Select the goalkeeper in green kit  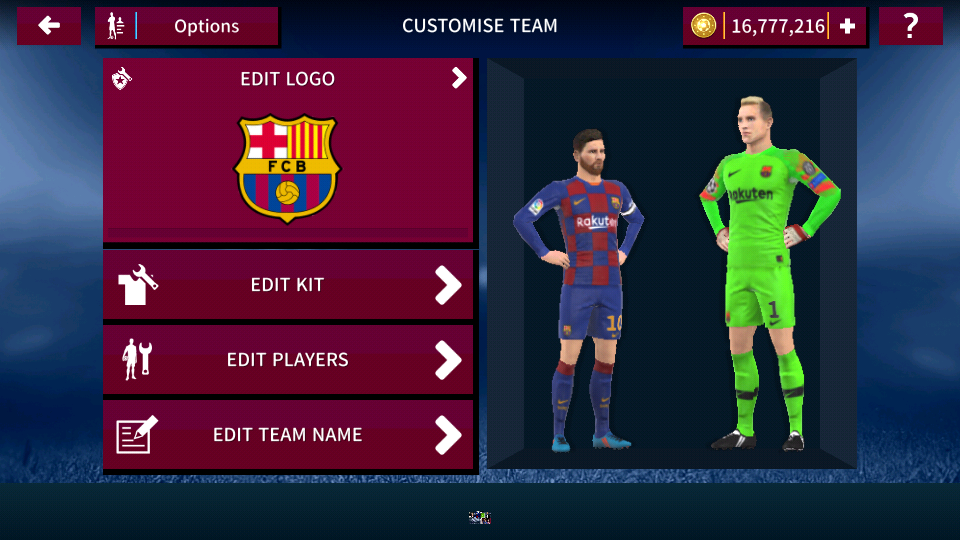coord(768,273)
